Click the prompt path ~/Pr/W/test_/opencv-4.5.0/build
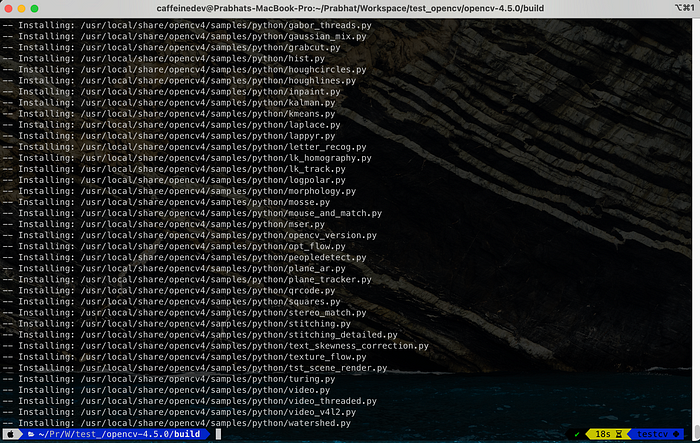700x443 pixels. [x=119, y=434]
